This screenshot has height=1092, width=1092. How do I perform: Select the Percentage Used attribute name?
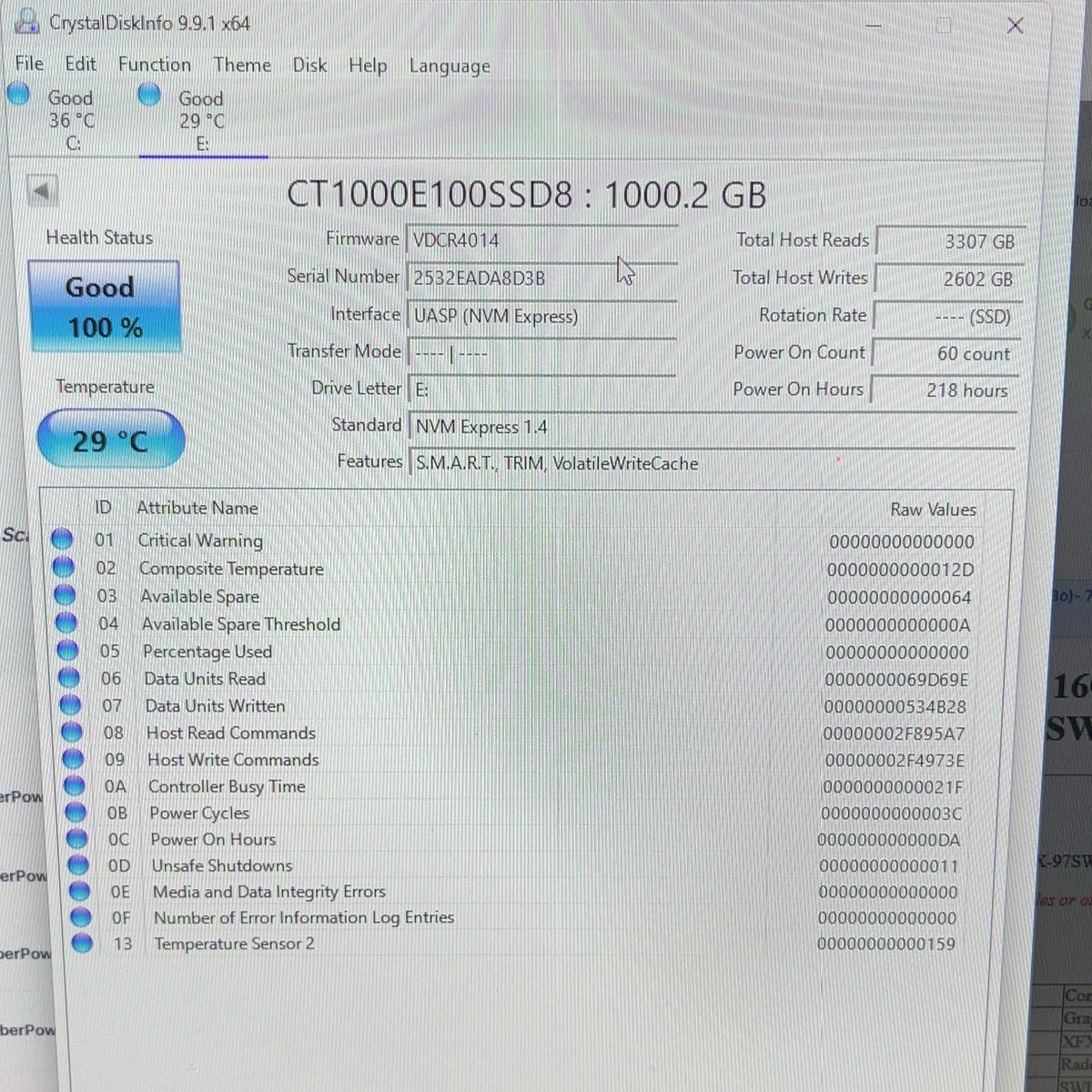[207, 652]
